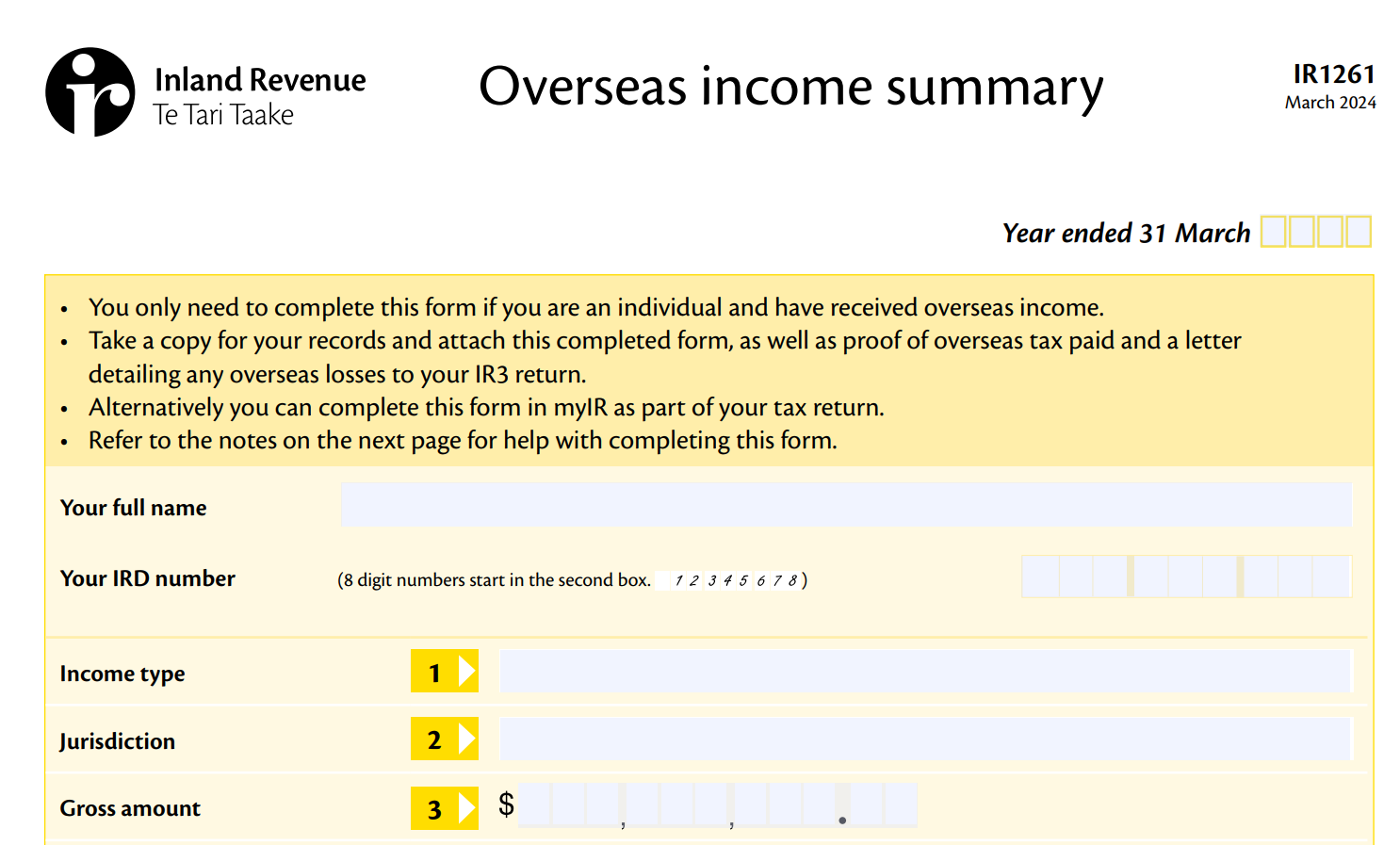Viewport: 1400px width, 845px height.
Task: Click the last year digit box
Action: pos(1359,231)
